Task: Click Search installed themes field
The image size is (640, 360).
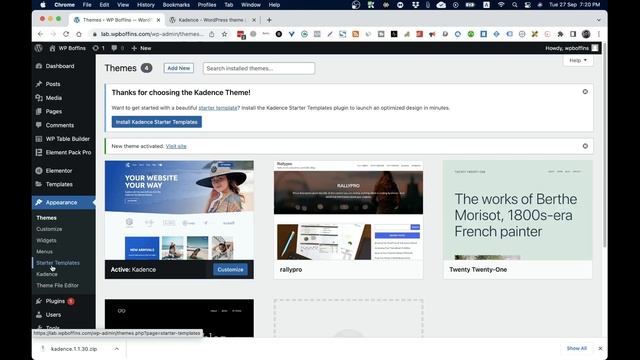Action: [x=259, y=68]
